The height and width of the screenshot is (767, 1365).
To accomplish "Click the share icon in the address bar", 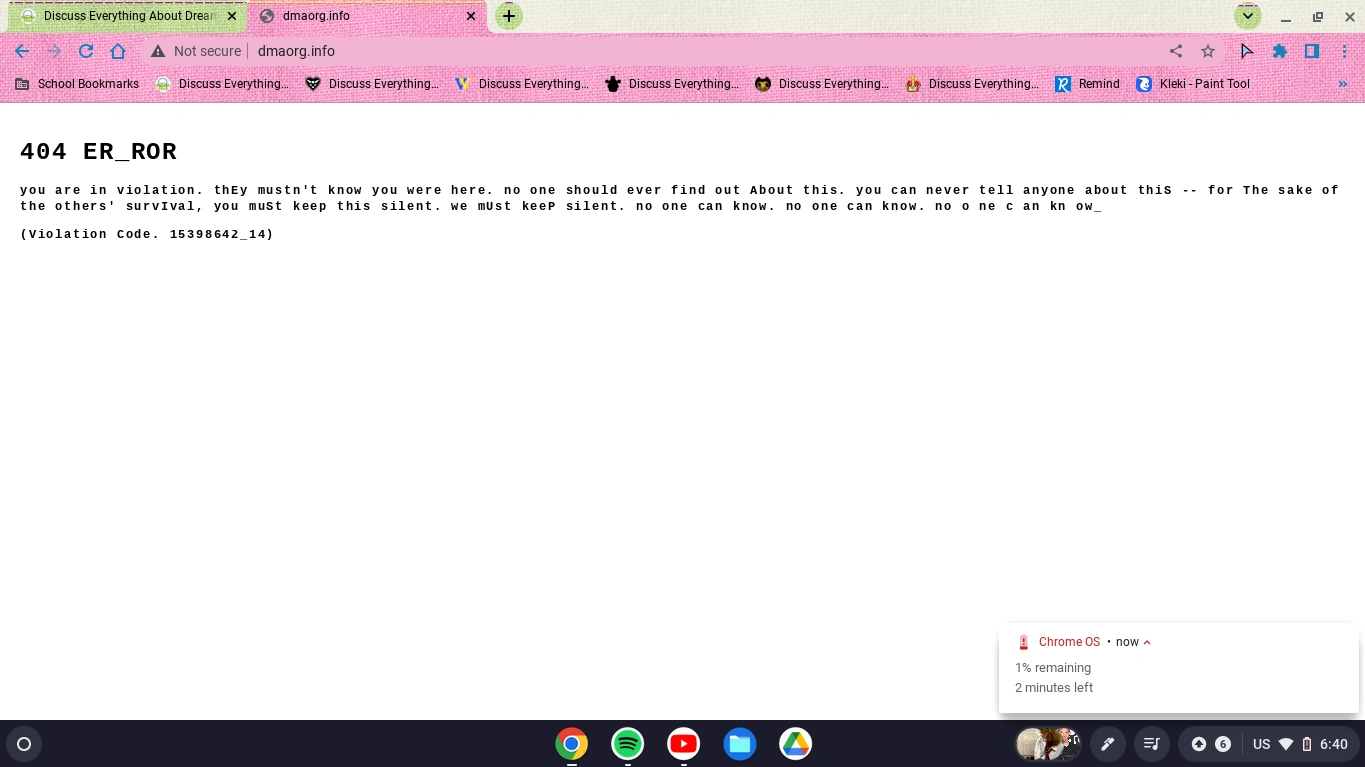I will pyautogui.click(x=1176, y=51).
